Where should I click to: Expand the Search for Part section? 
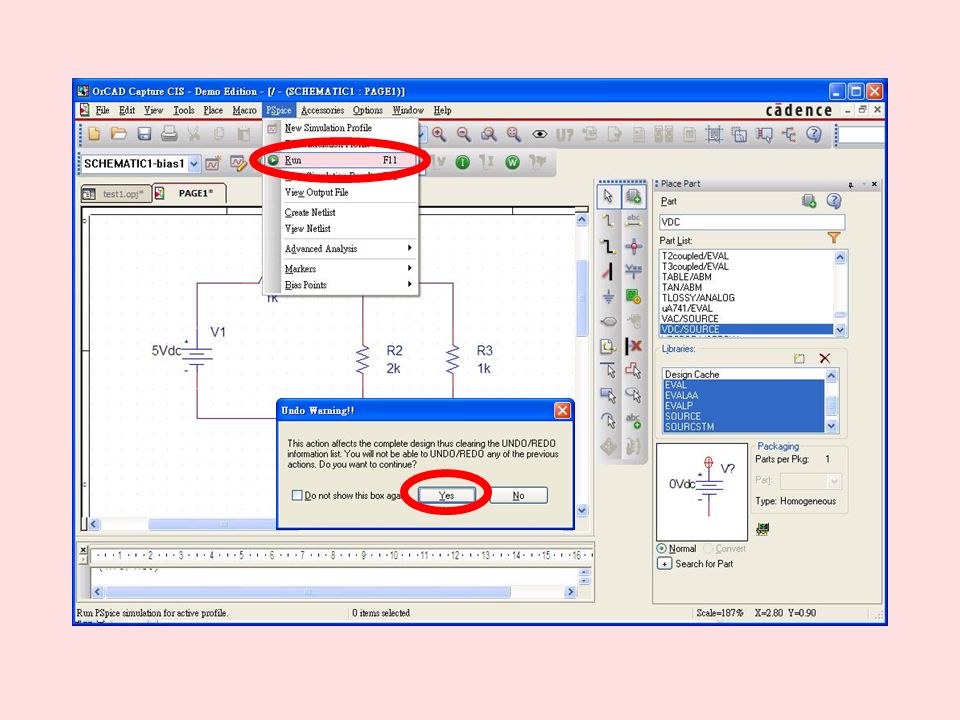664,564
